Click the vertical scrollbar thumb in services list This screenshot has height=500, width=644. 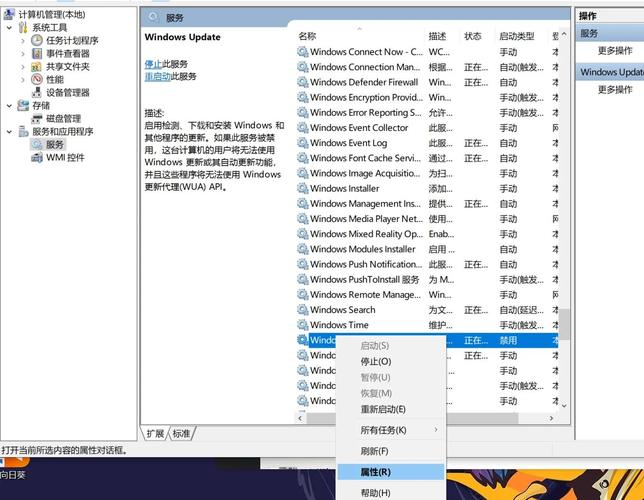pos(564,325)
